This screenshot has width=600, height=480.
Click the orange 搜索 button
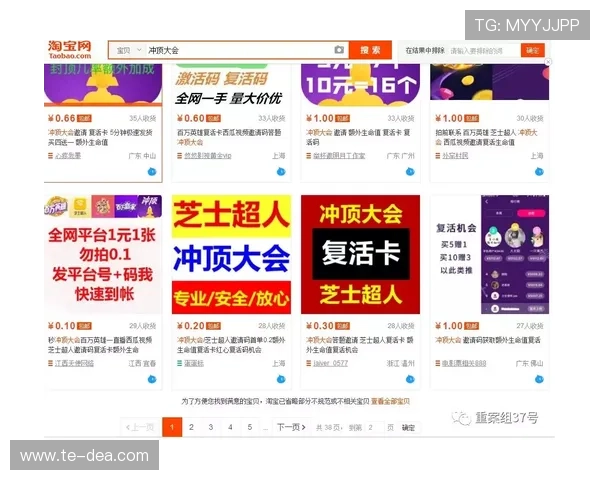point(370,50)
